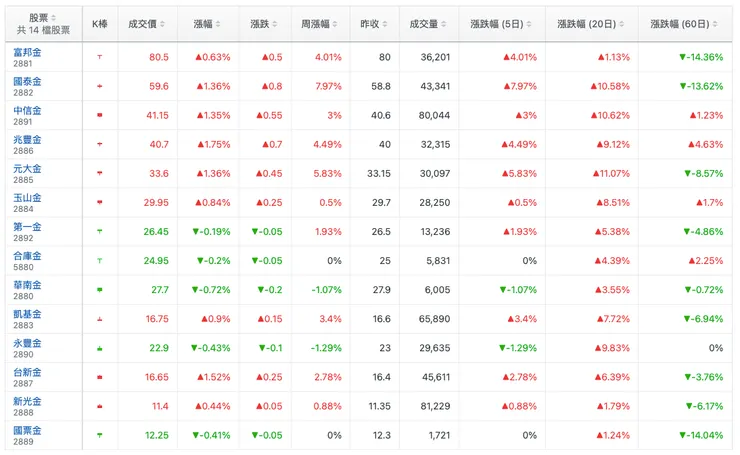Select 合庫金 price value 24.95

click(x=156, y=261)
